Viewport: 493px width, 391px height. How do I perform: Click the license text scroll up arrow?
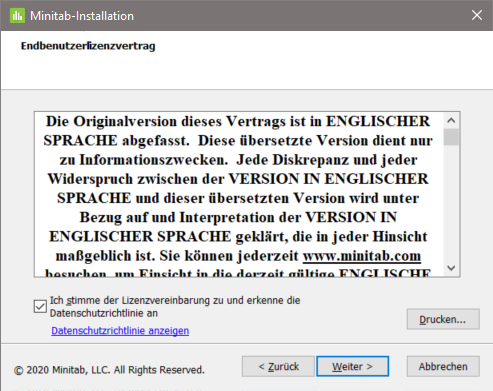tap(451, 120)
